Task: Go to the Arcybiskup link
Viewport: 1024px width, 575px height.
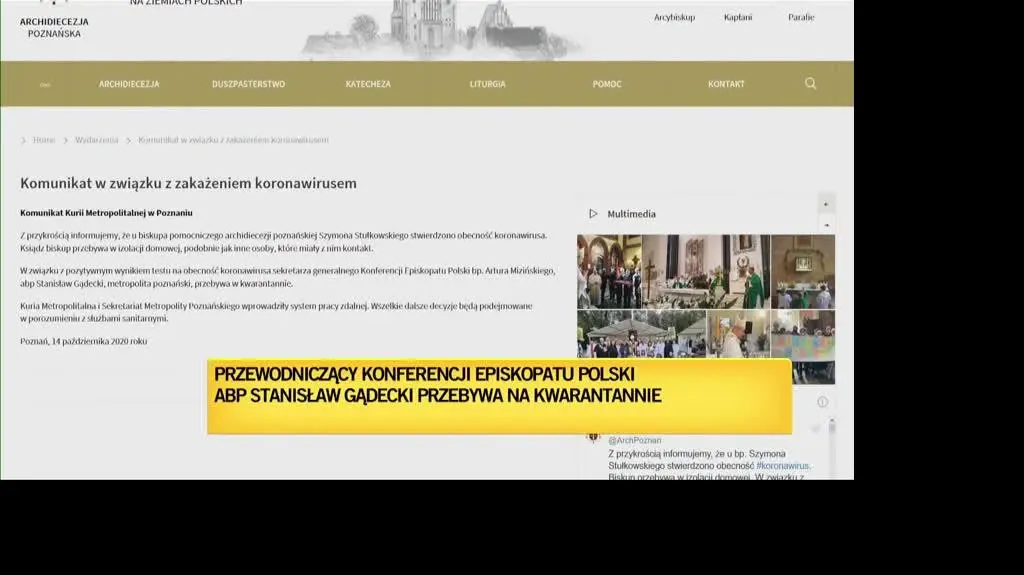Action: point(675,18)
